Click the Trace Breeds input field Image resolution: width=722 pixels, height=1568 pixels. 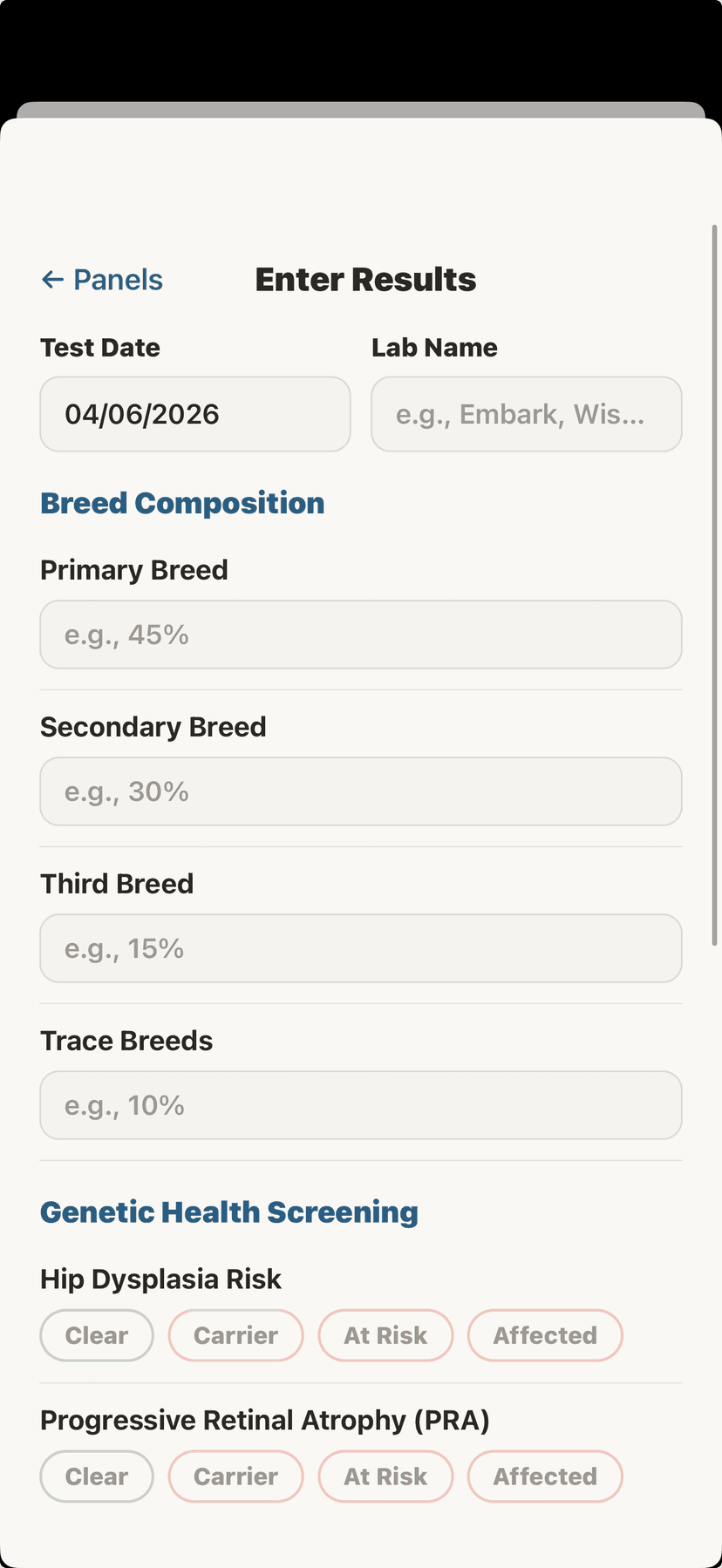(360, 1104)
